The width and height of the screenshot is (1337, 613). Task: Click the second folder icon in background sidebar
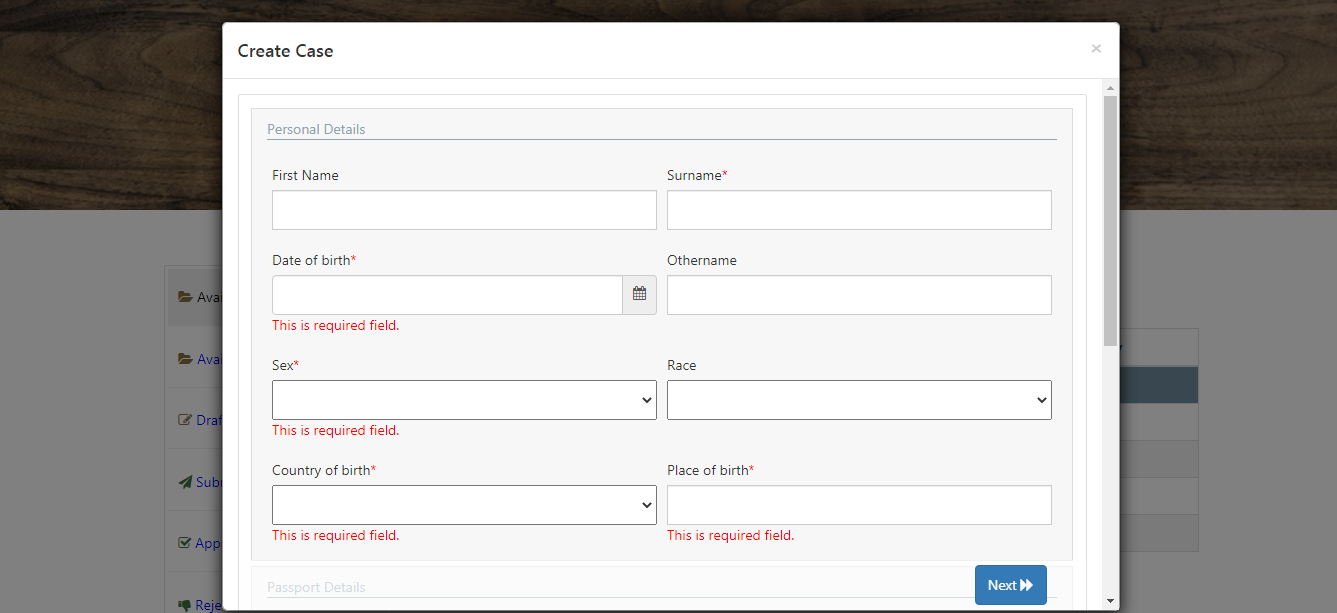(185, 359)
